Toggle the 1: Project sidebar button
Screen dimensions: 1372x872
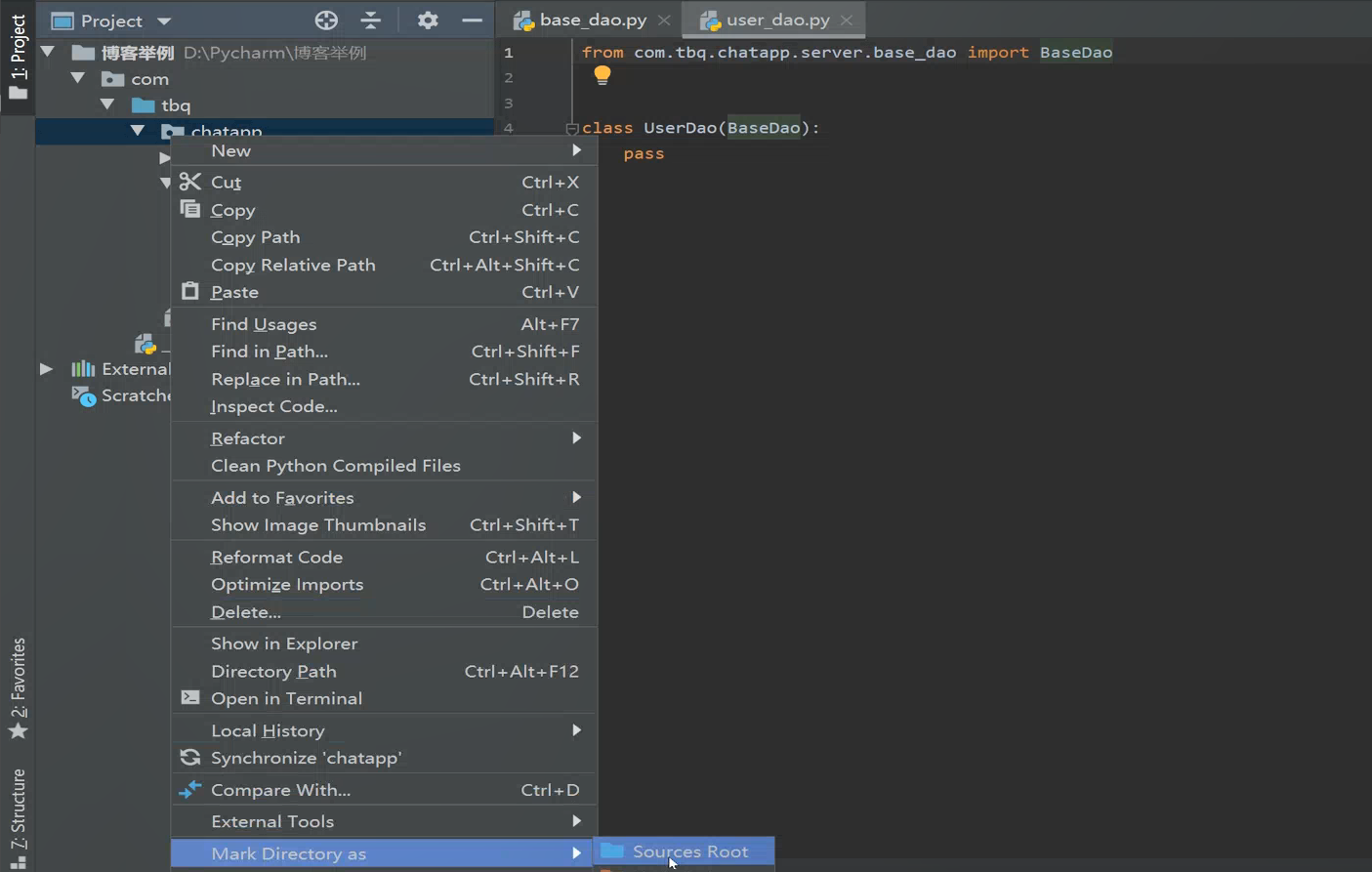pyautogui.click(x=17, y=43)
